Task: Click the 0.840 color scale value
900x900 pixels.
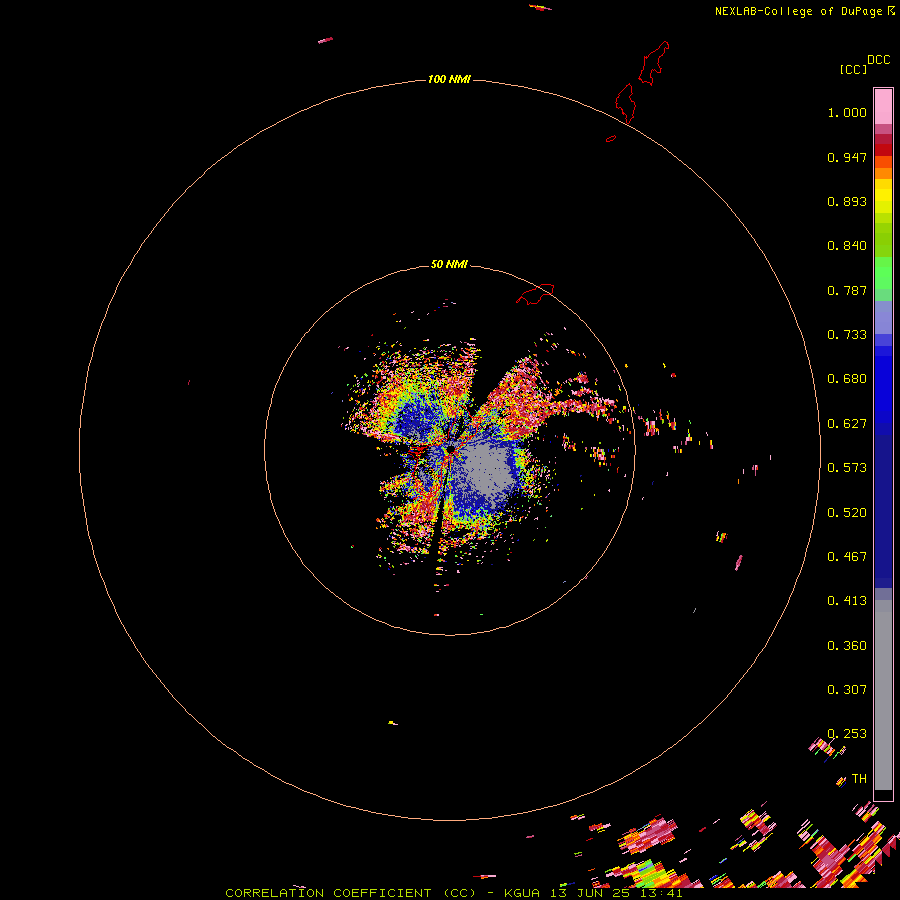Action: click(x=847, y=246)
